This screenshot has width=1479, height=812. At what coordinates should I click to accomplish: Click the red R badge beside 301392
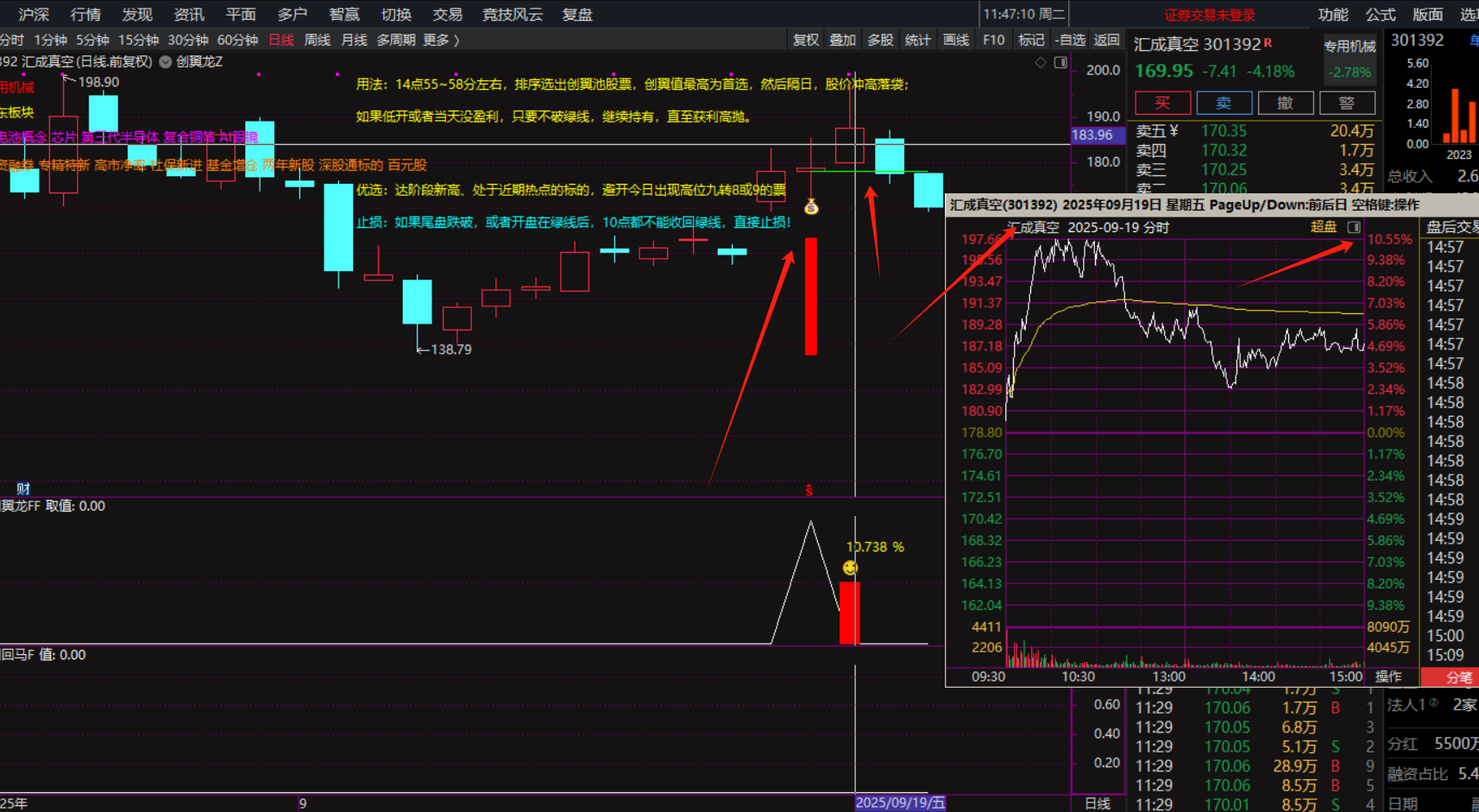1268,43
